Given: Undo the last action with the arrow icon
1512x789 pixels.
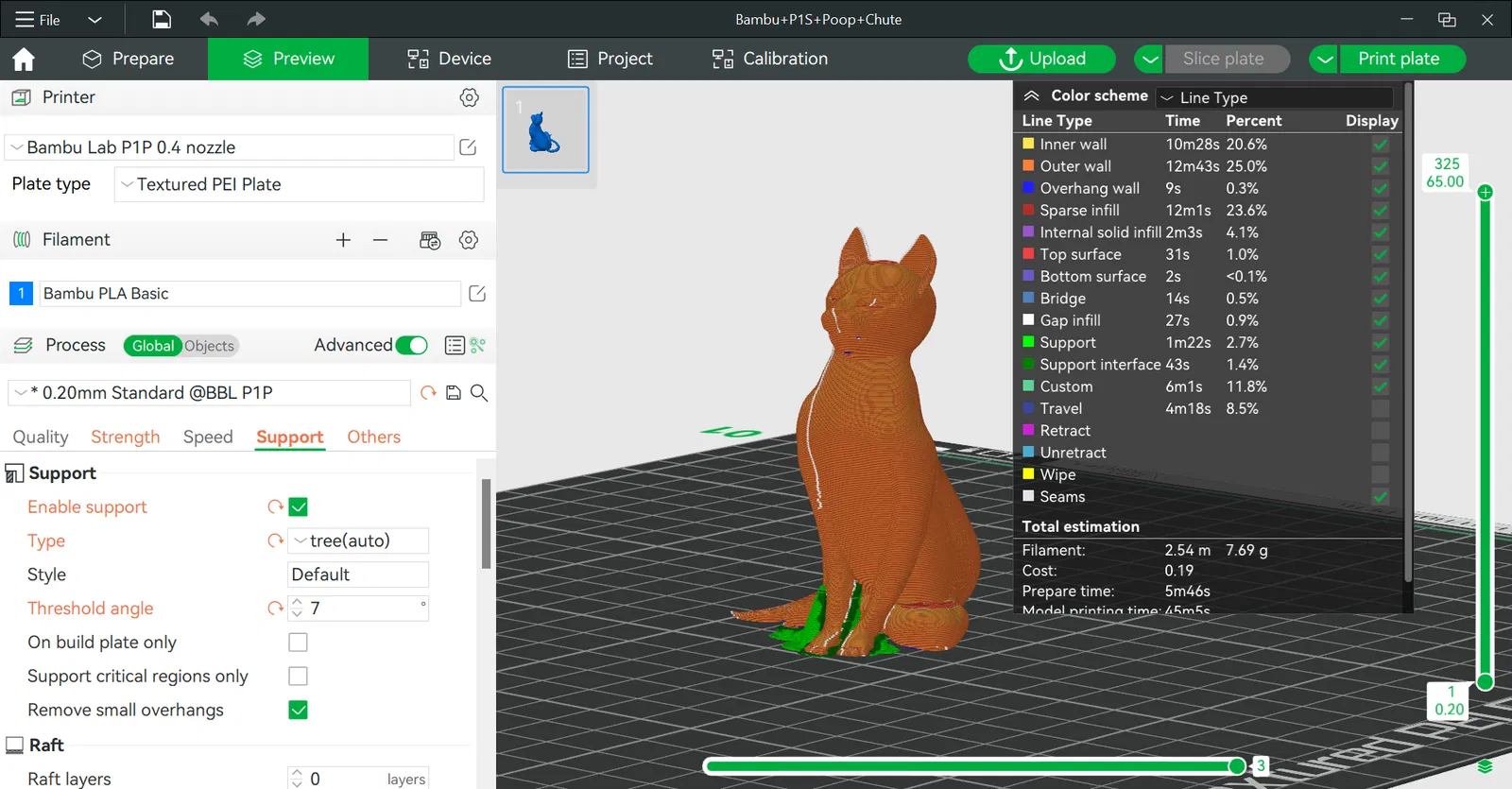Looking at the screenshot, I should point(209,19).
